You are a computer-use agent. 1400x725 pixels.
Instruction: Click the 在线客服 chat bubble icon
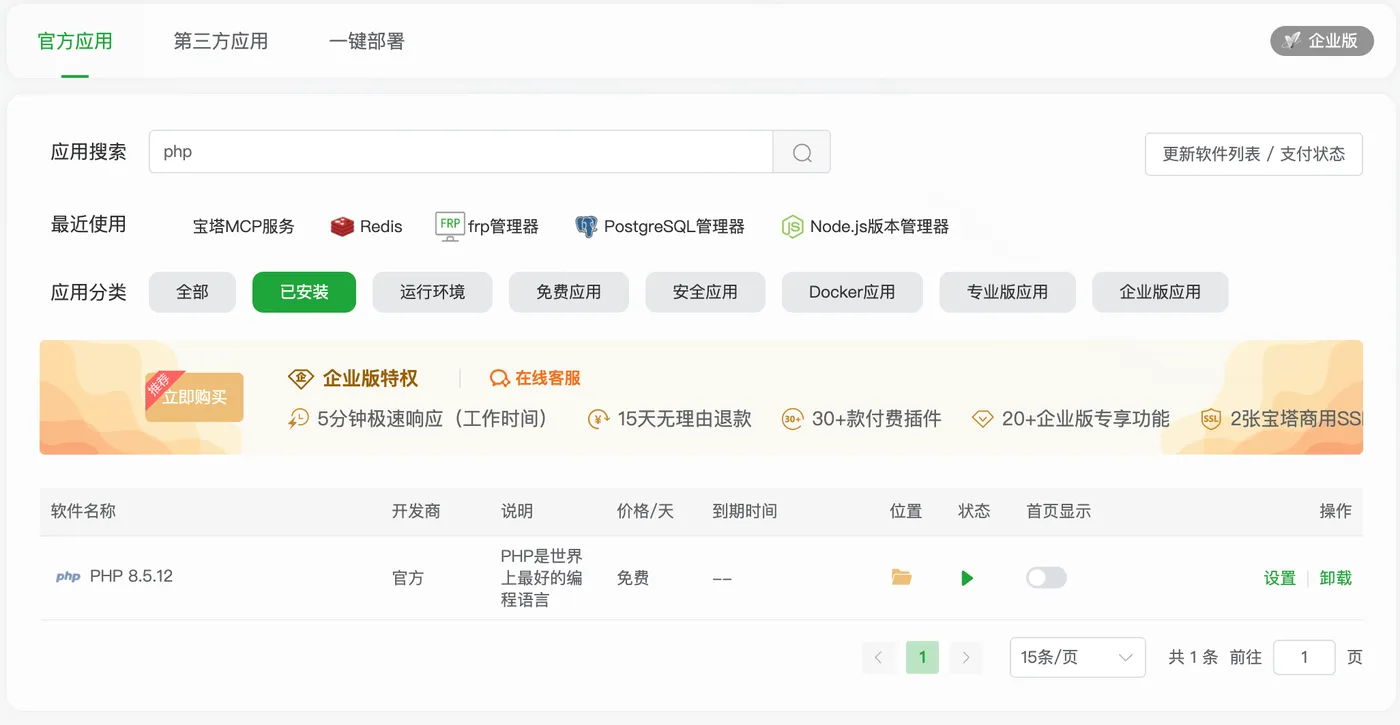[499, 378]
